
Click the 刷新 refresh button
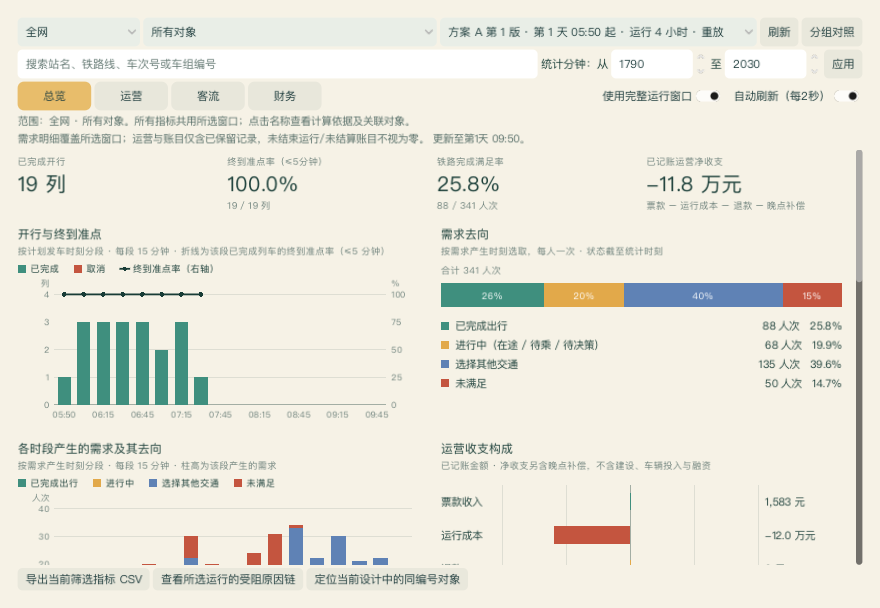click(x=778, y=32)
